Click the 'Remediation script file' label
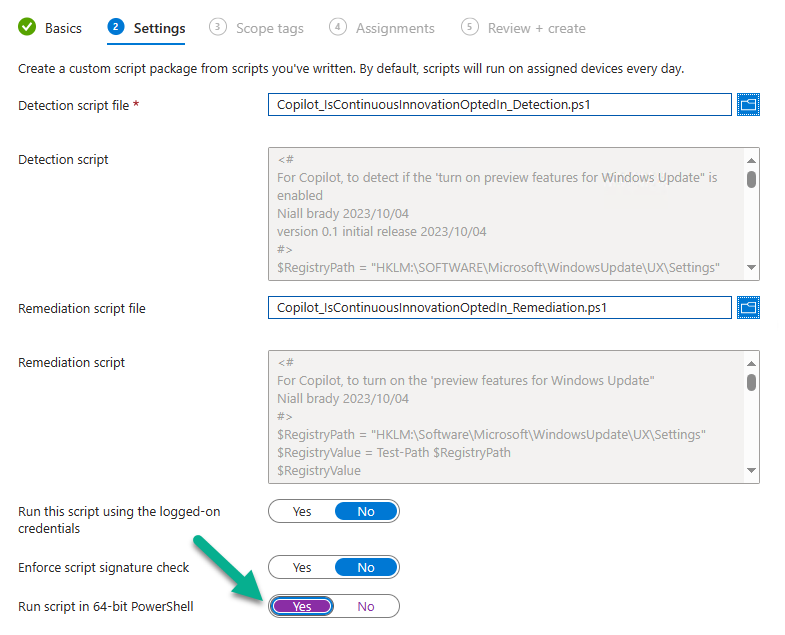 (x=82, y=308)
